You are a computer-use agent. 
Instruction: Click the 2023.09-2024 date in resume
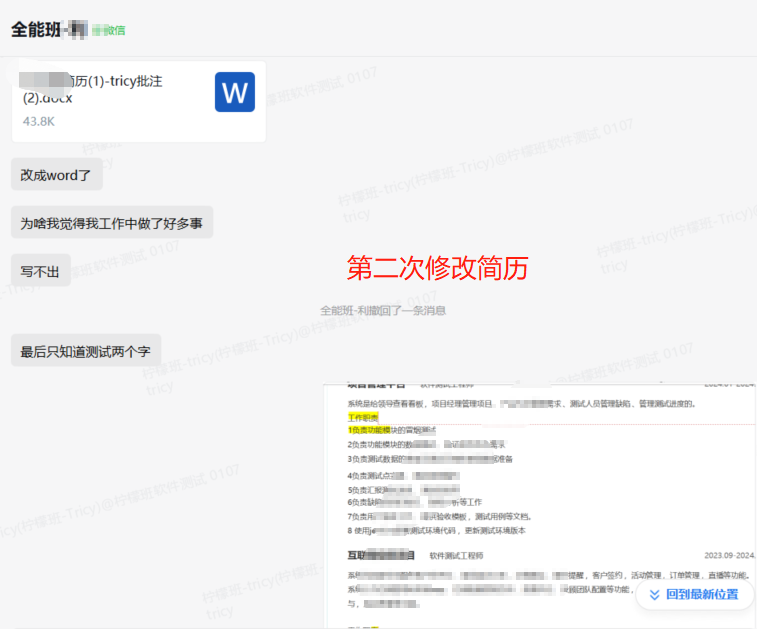728,555
